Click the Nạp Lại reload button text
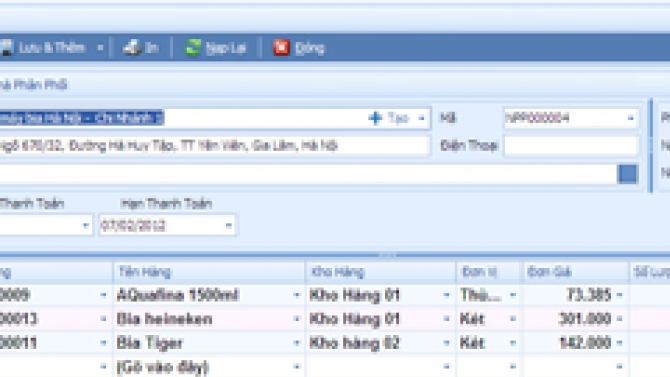The image size is (670, 377). click(x=226, y=48)
